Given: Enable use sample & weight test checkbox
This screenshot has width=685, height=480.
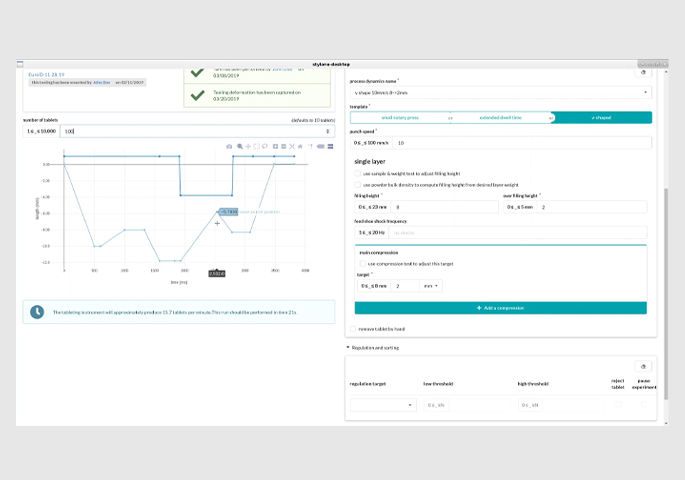Looking at the screenshot, I should 358,173.
